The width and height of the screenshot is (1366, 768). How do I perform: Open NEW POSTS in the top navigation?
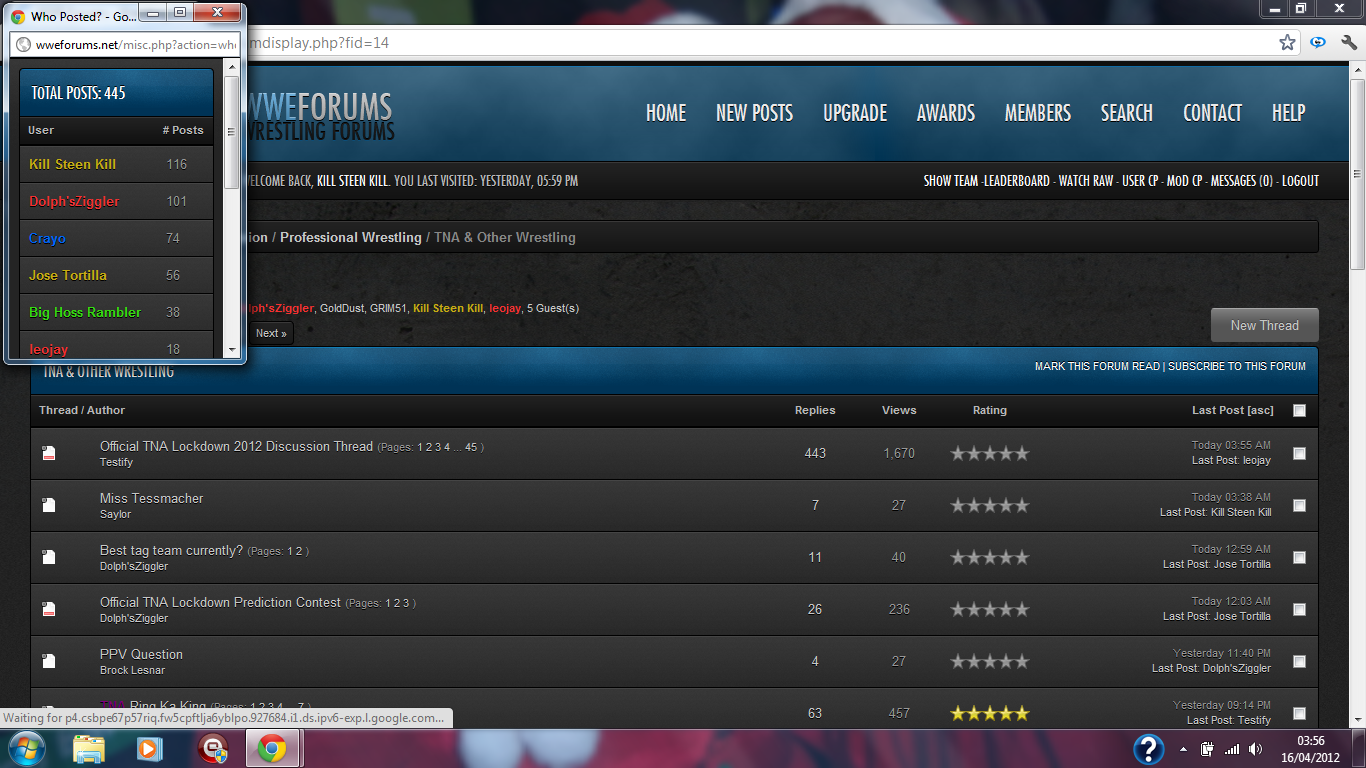(754, 113)
